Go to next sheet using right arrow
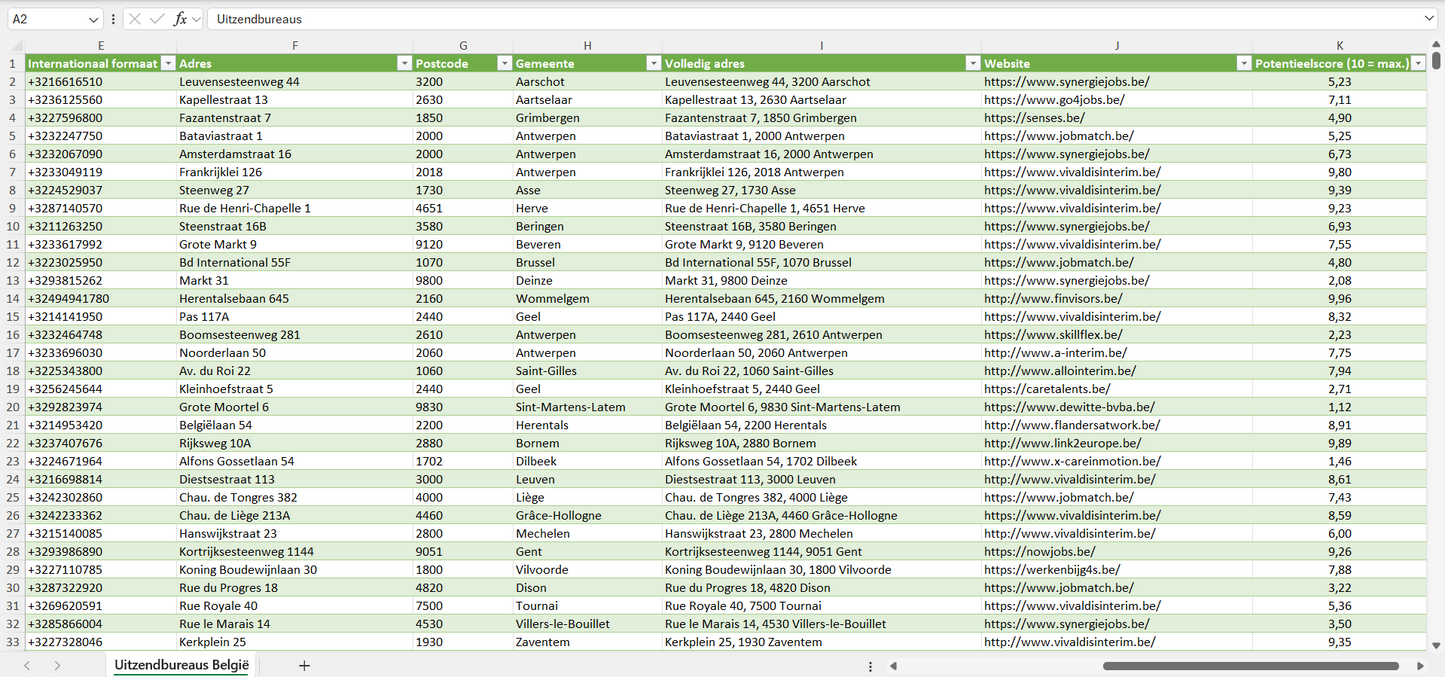 pos(57,665)
